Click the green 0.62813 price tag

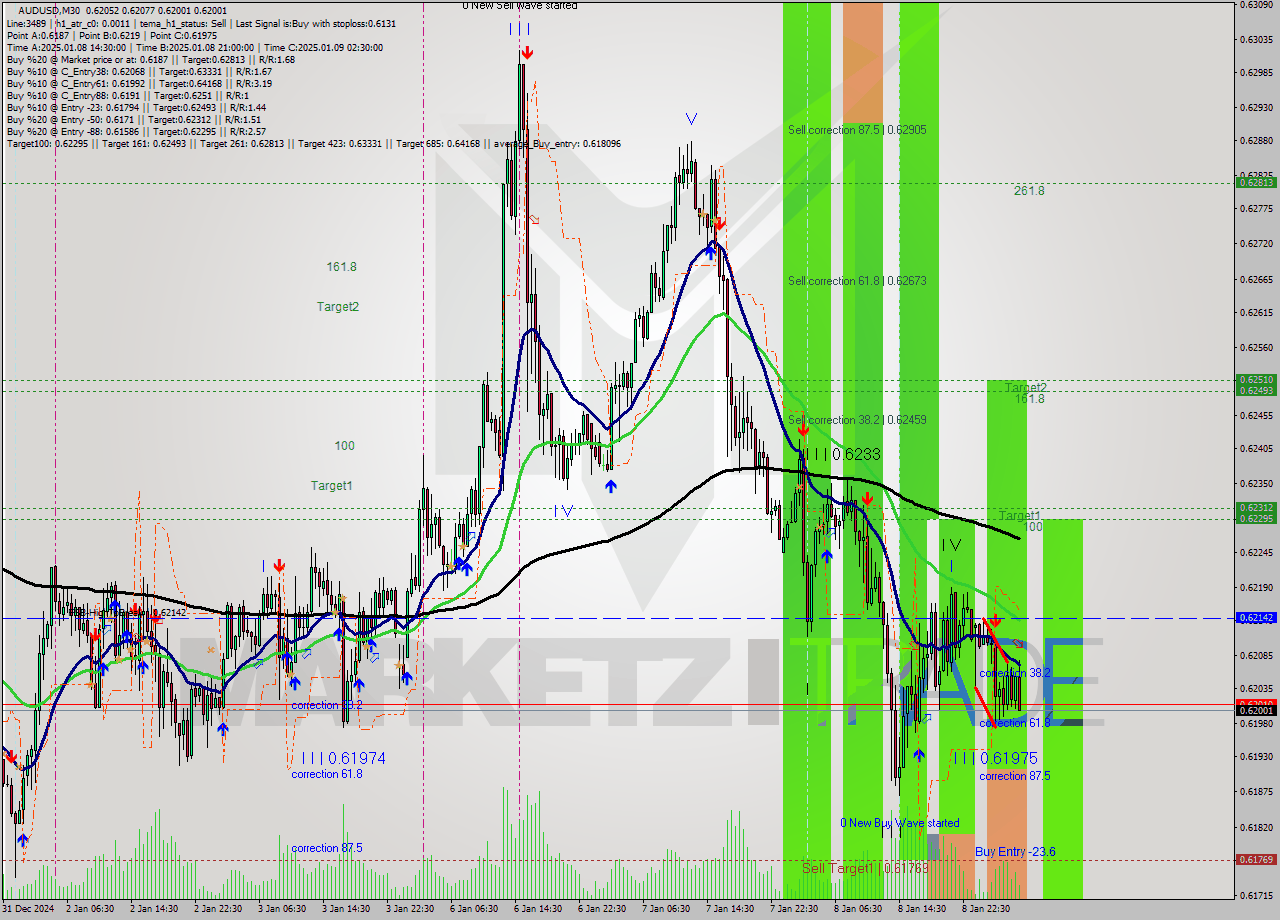coord(1256,183)
